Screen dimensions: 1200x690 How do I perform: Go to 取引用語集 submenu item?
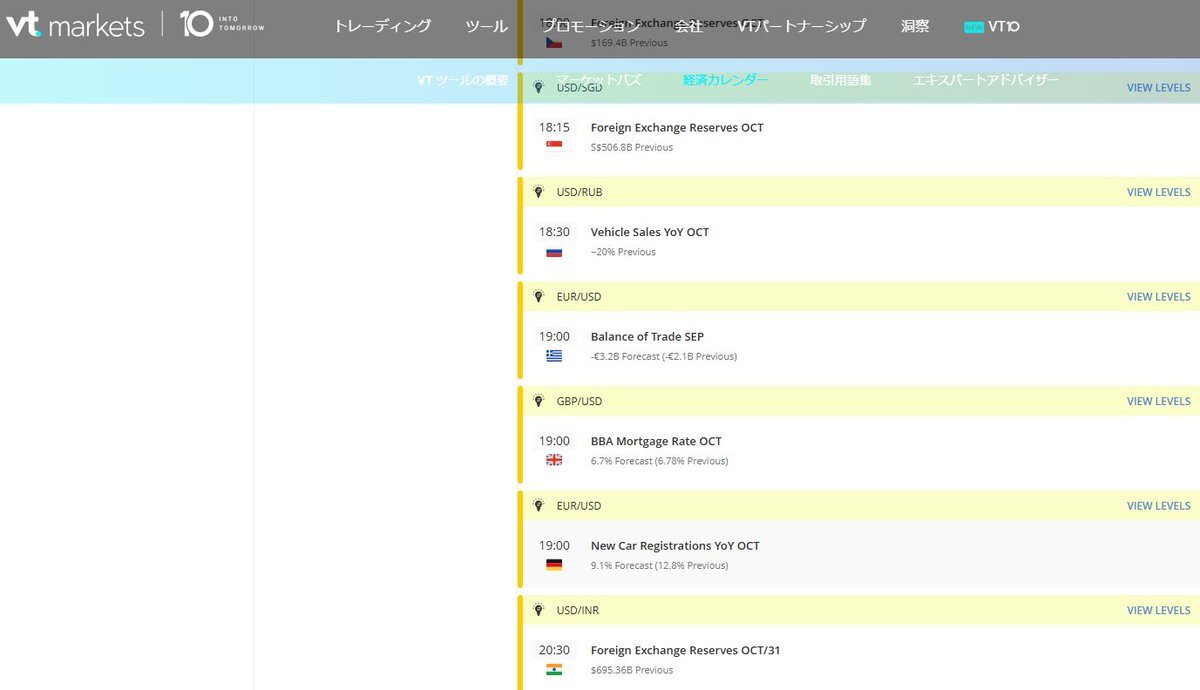840,80
